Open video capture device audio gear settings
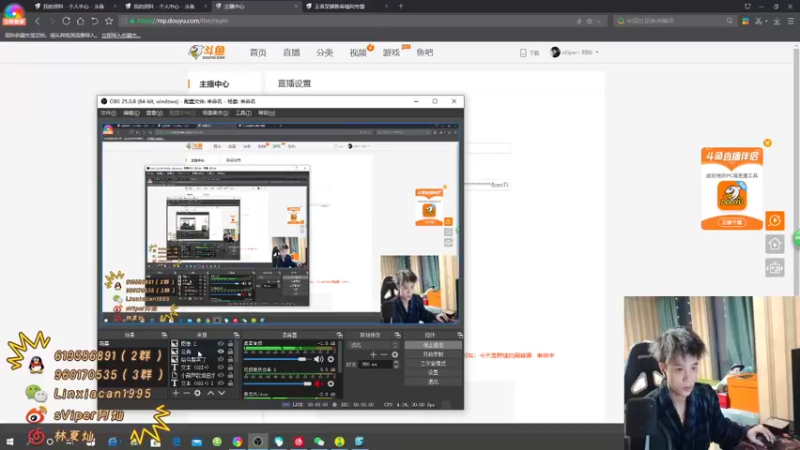The height and width of the screenshot is (450, 800). [331, 384]
